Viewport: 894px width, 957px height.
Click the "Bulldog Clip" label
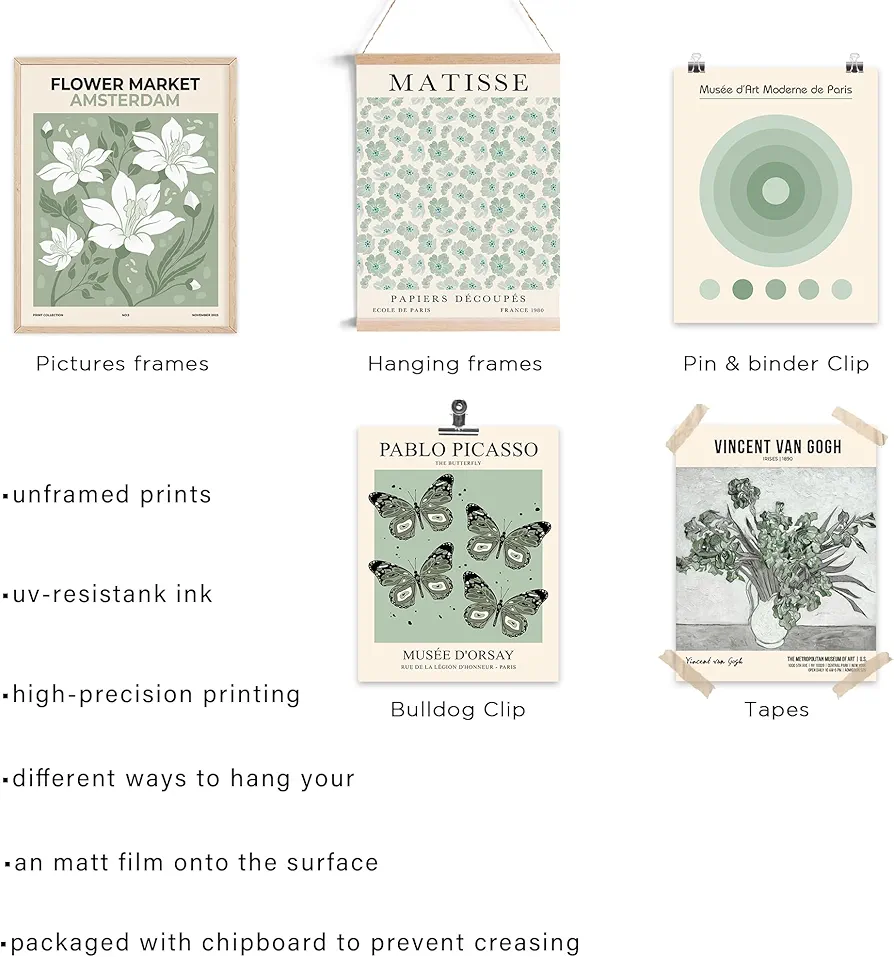[458, 709]
